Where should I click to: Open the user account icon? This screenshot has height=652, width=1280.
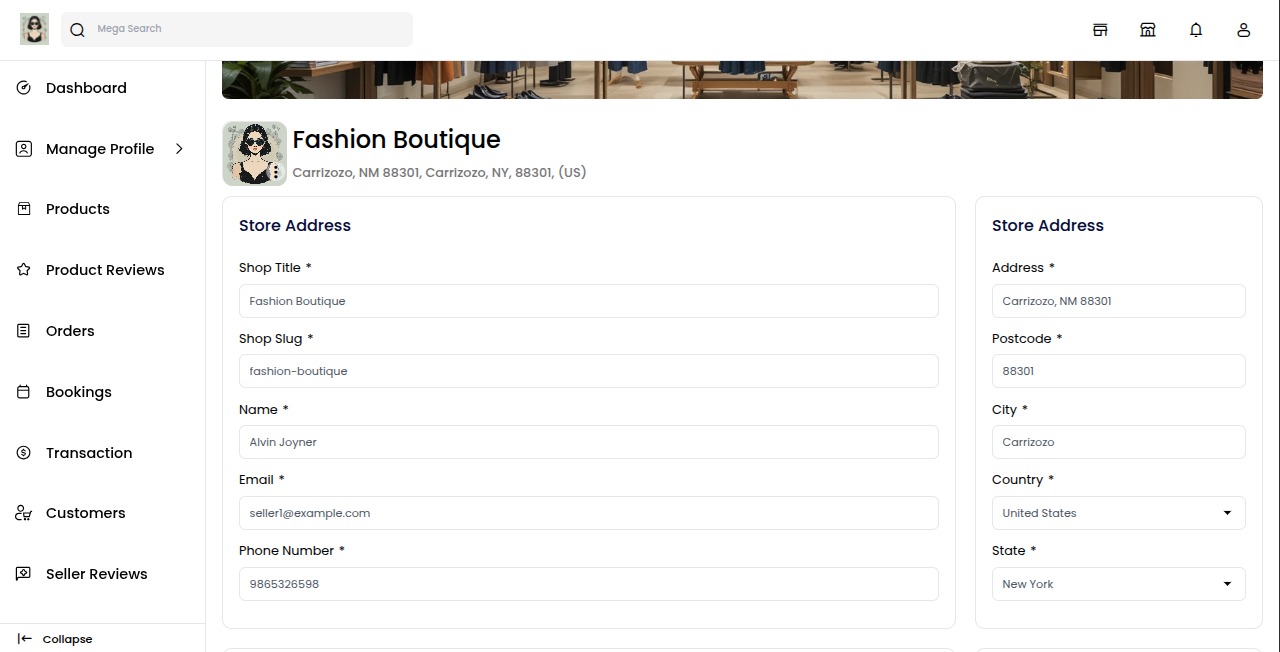pyautogui.click(x=1244, y=30)
